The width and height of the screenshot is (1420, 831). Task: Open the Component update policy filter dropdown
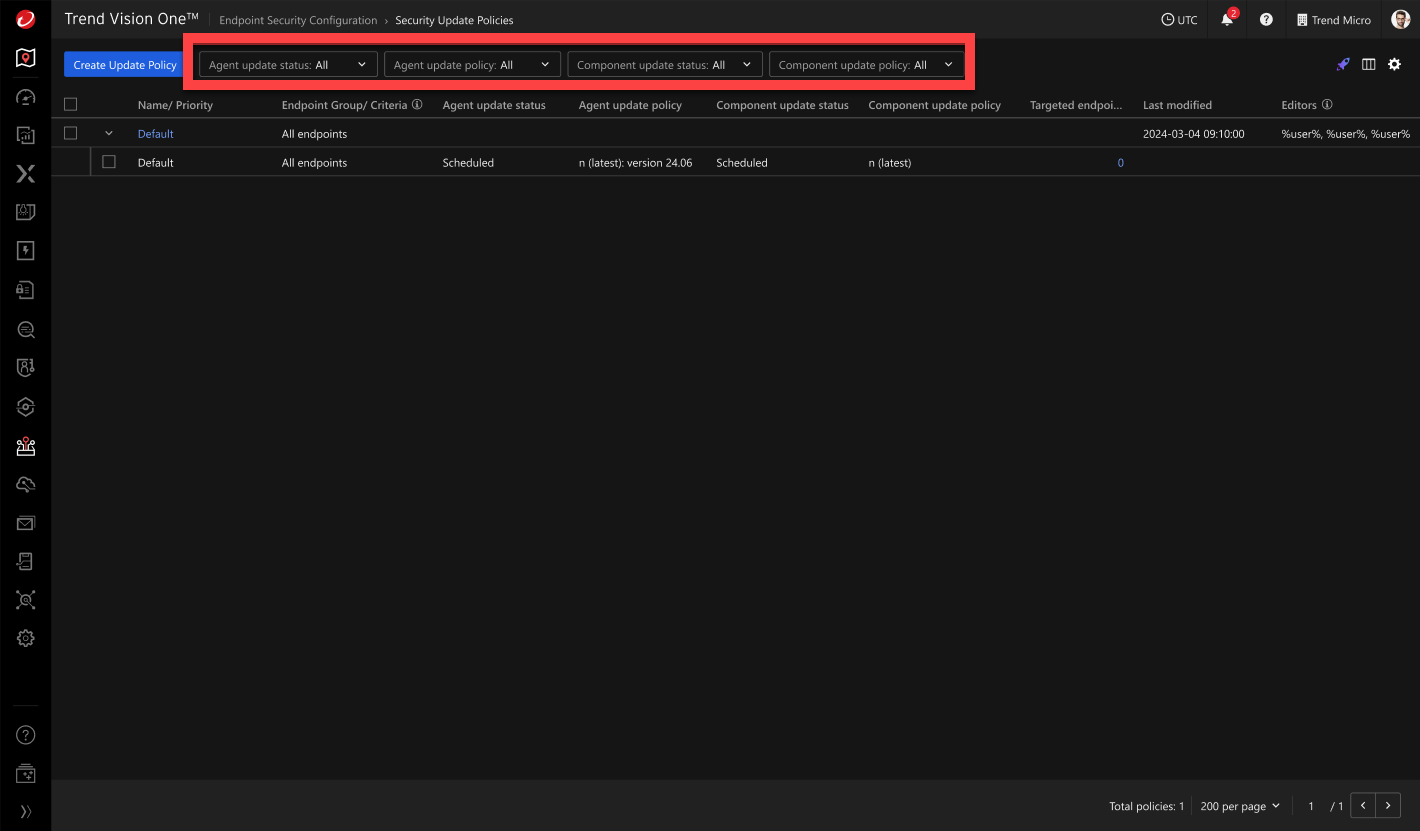tap(866, 65)
